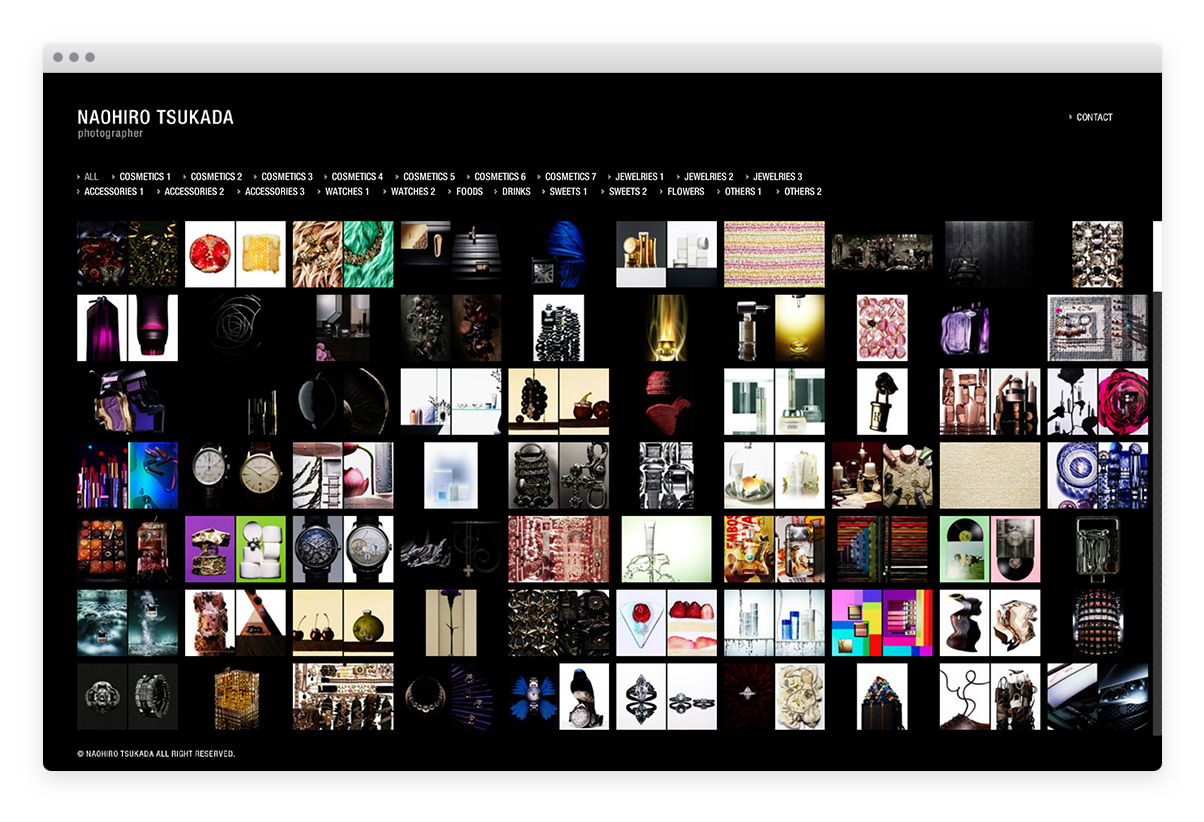The image size is (1204, 822).
Task: Click the NAOHIRO TSUKADA site title
Action: coord(155,117)
